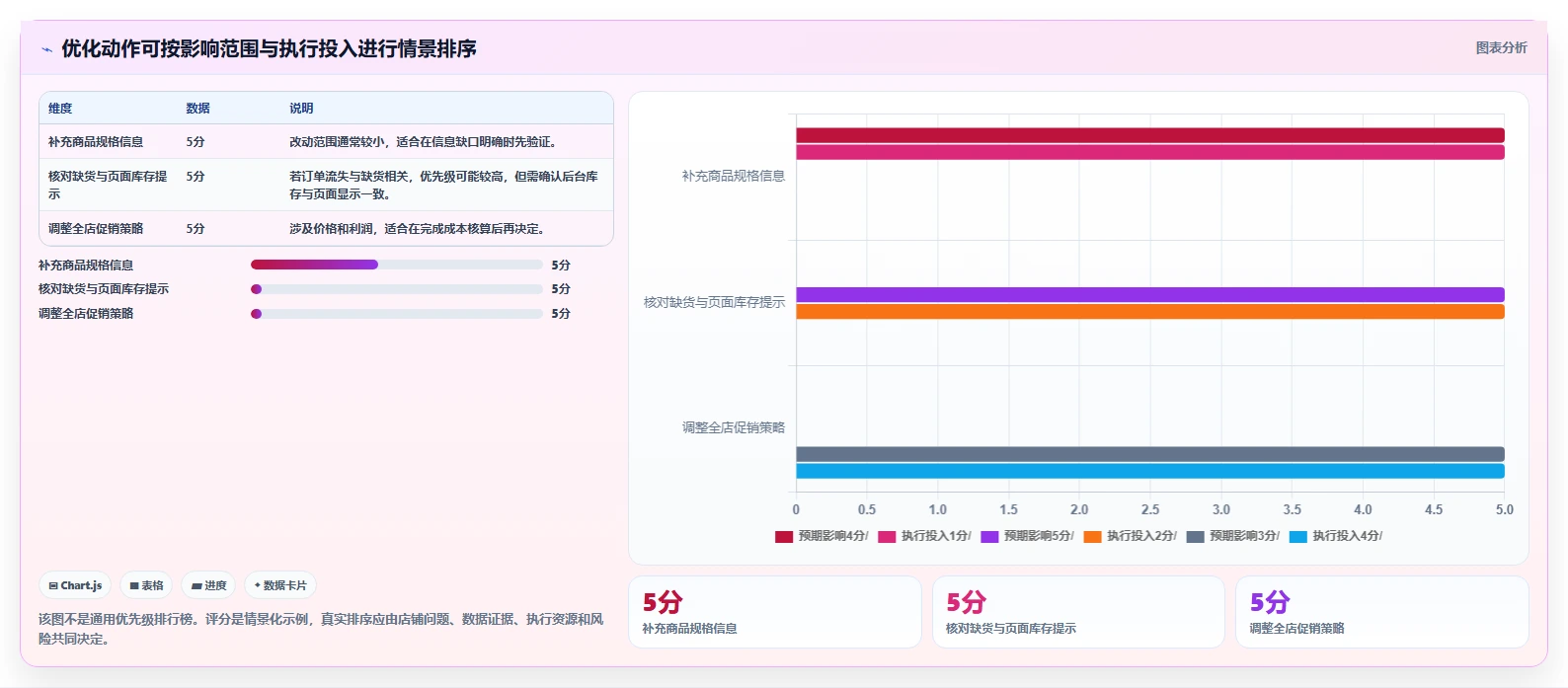
Task: Click the description starting 若订单流失与缺货相关
Action: pyautogui.click(x=443, y=185)
